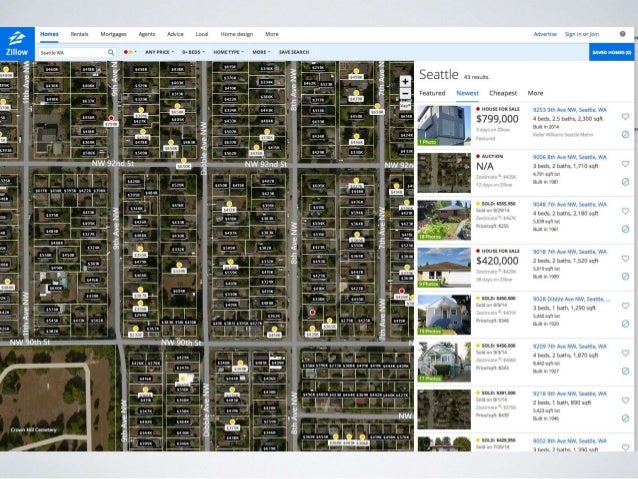Open the Mortgages tab
The height and width of the screenshot is (479, 638).
coord(114,34)
